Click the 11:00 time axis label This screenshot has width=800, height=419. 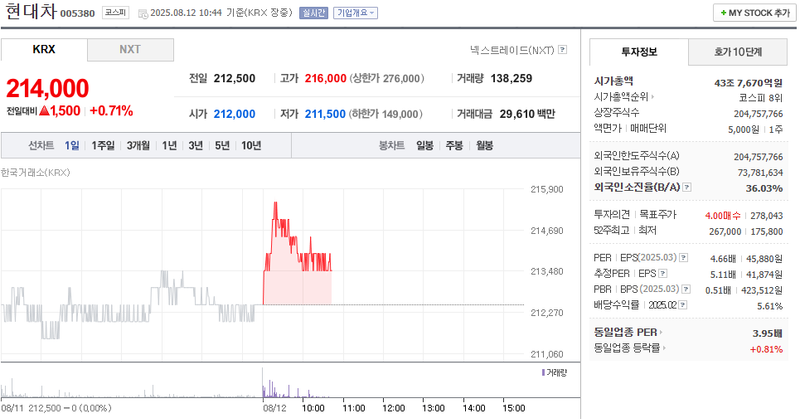354,408
